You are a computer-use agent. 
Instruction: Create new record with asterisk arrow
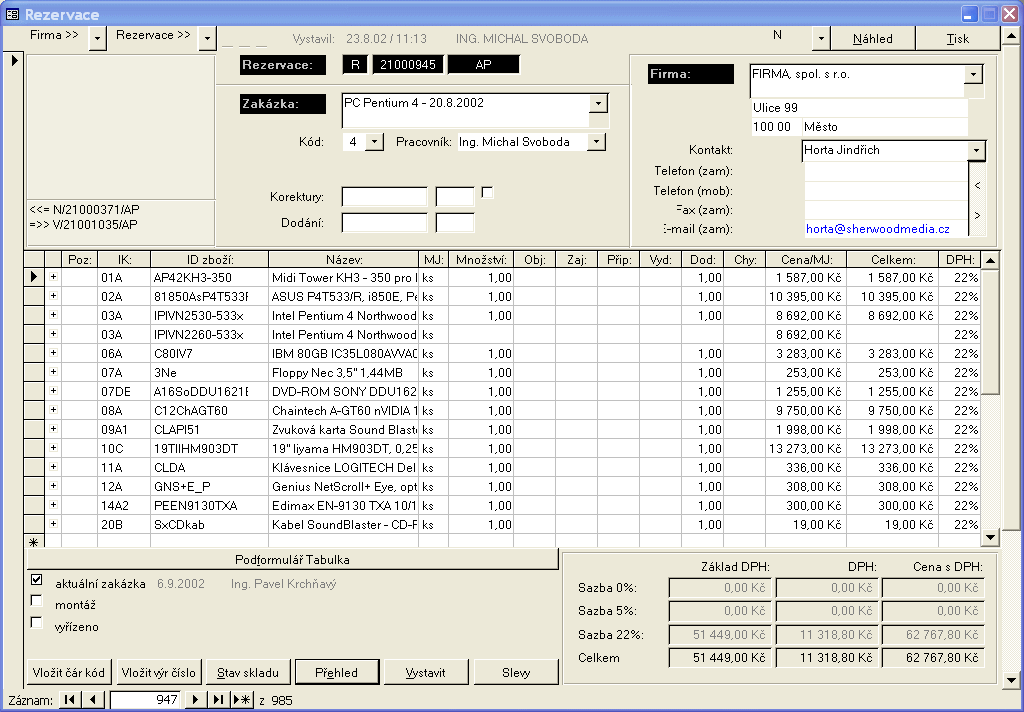click(242, 700)
